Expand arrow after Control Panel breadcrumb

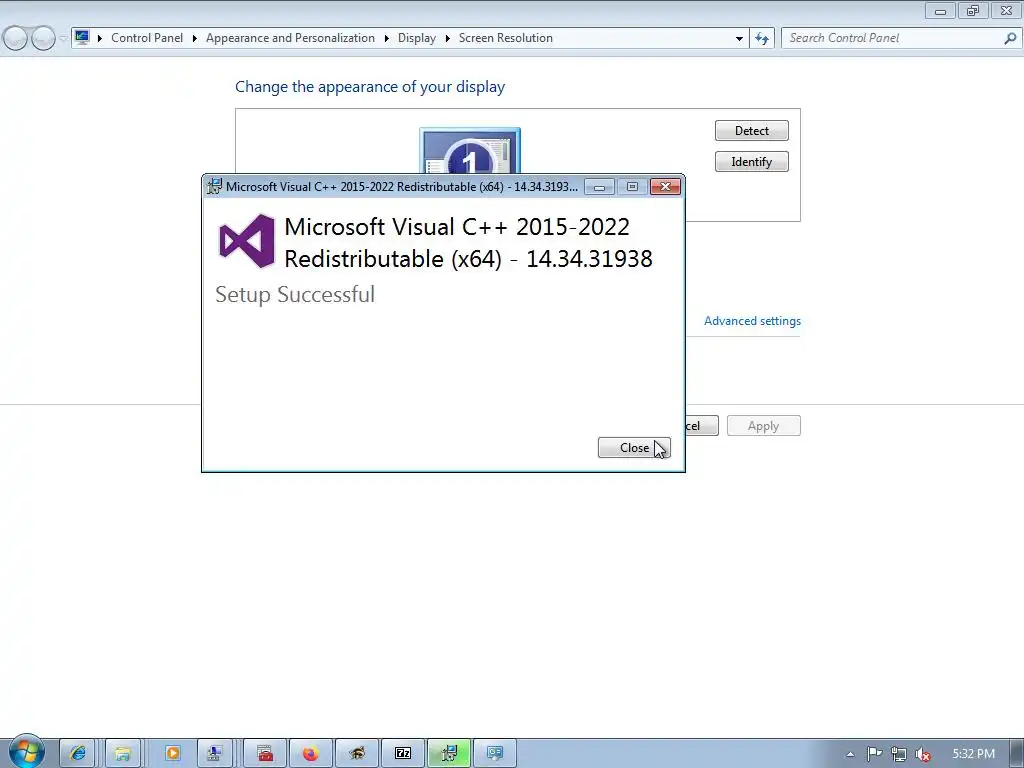coord(195,39)
